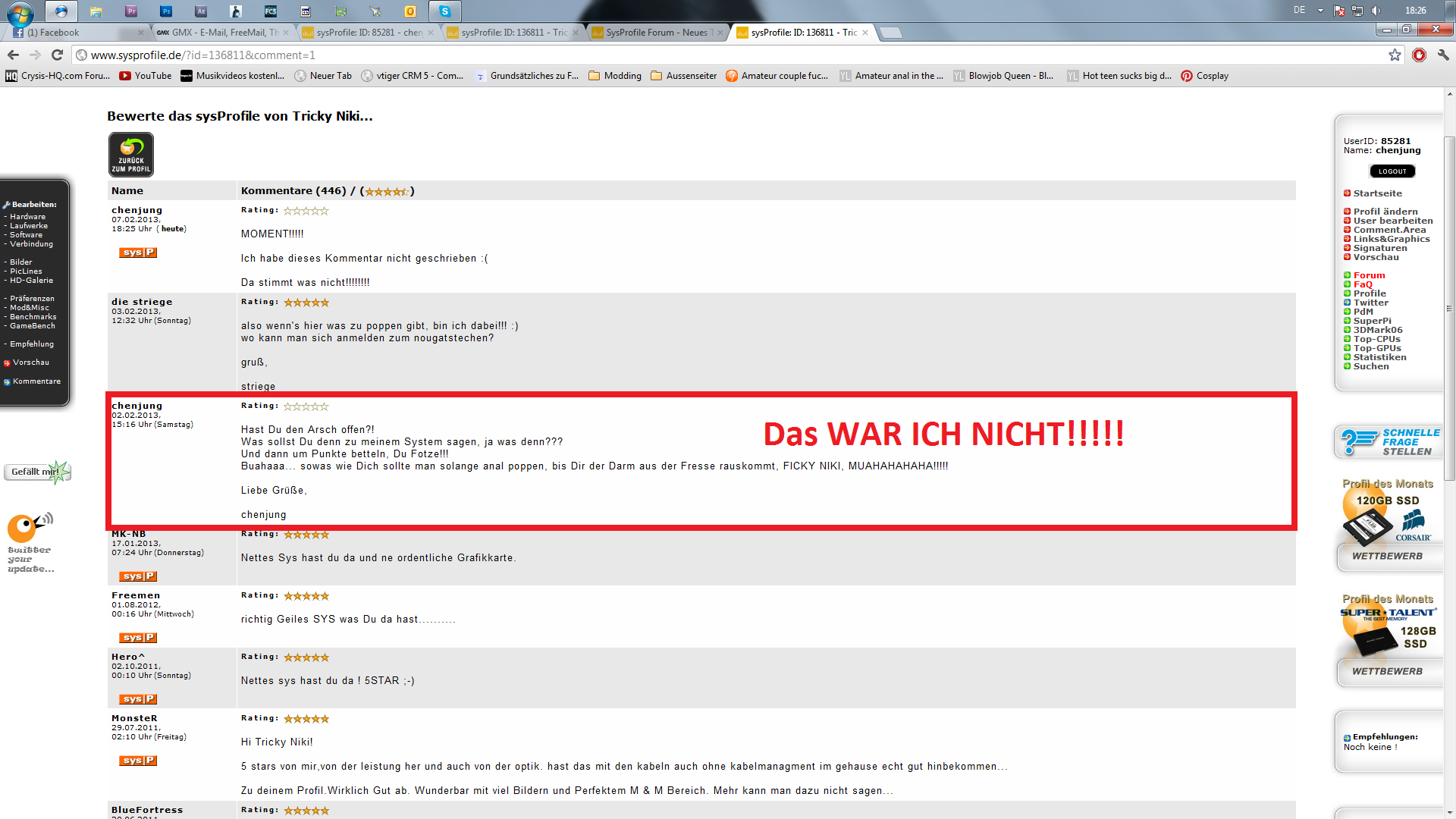Click the browser forward arrow
This screenshot has width=1456, height=819.
tap(35, 55)
